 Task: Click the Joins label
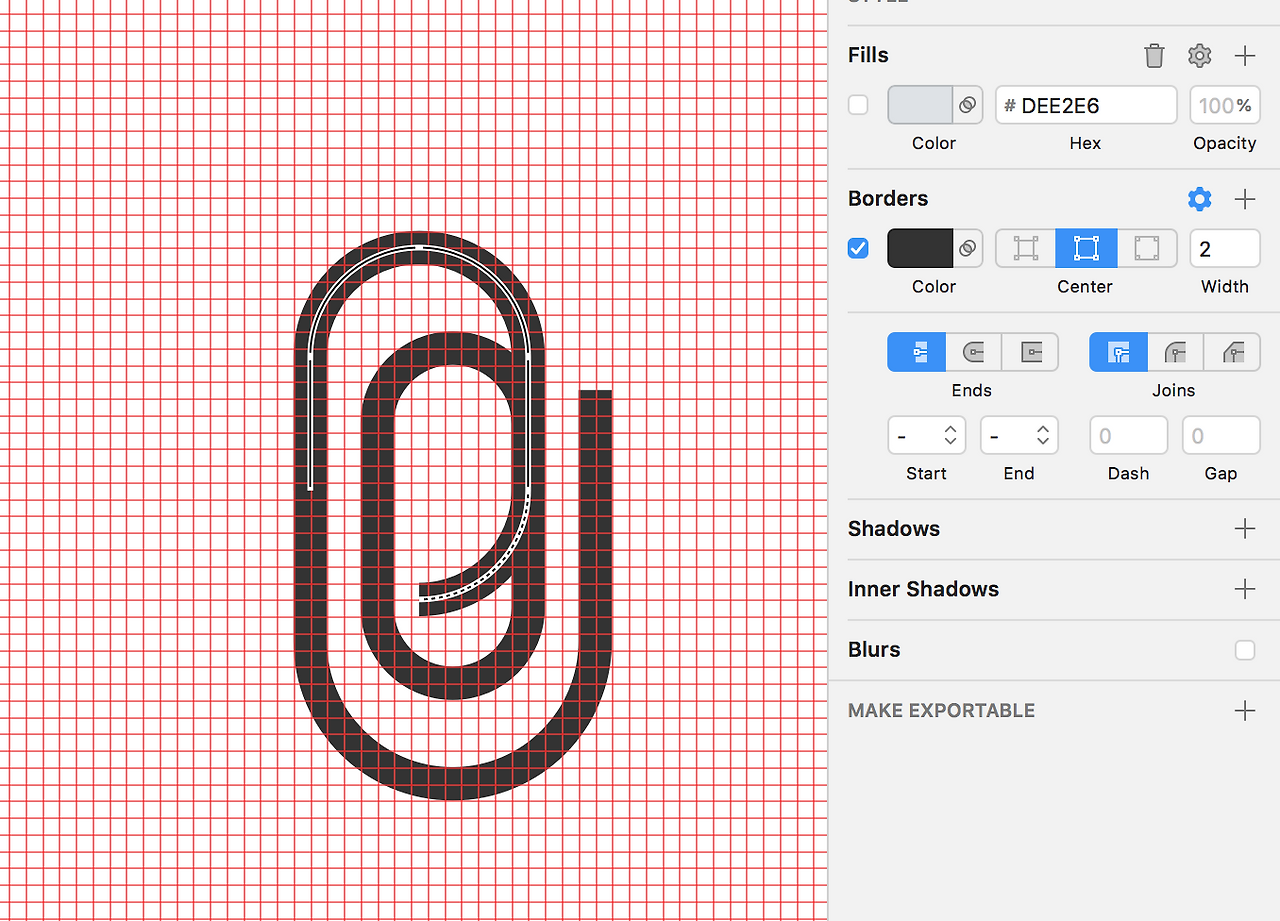[x=1174, y=391]
